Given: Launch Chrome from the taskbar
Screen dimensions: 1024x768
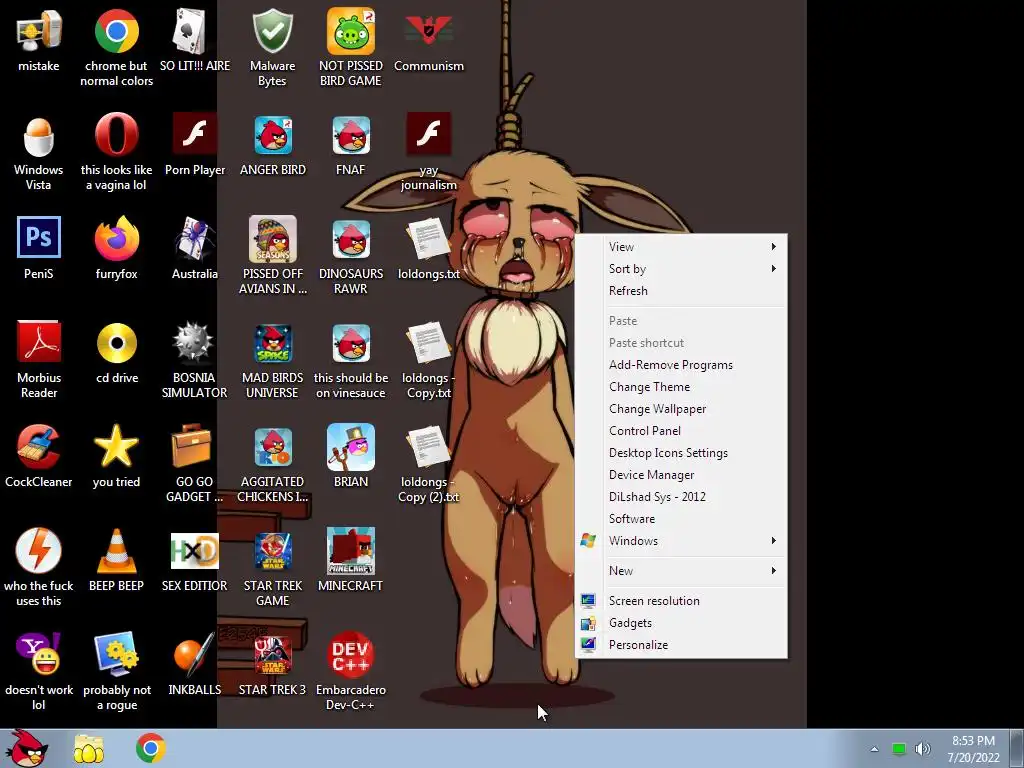Looking at the screenshot, I should (150, 749).
